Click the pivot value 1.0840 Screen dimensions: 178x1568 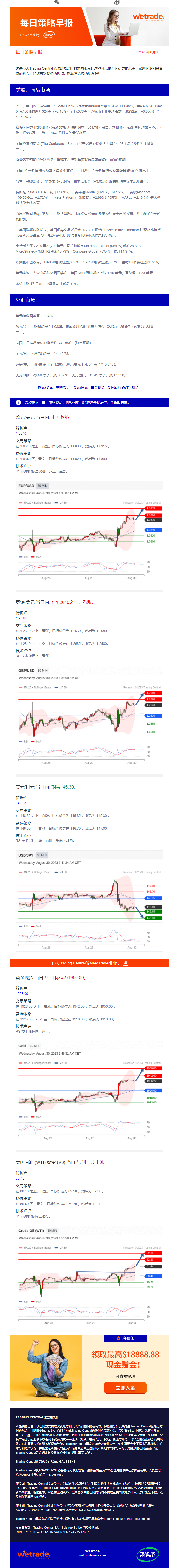pyautogui.click(x=21, y=433)
